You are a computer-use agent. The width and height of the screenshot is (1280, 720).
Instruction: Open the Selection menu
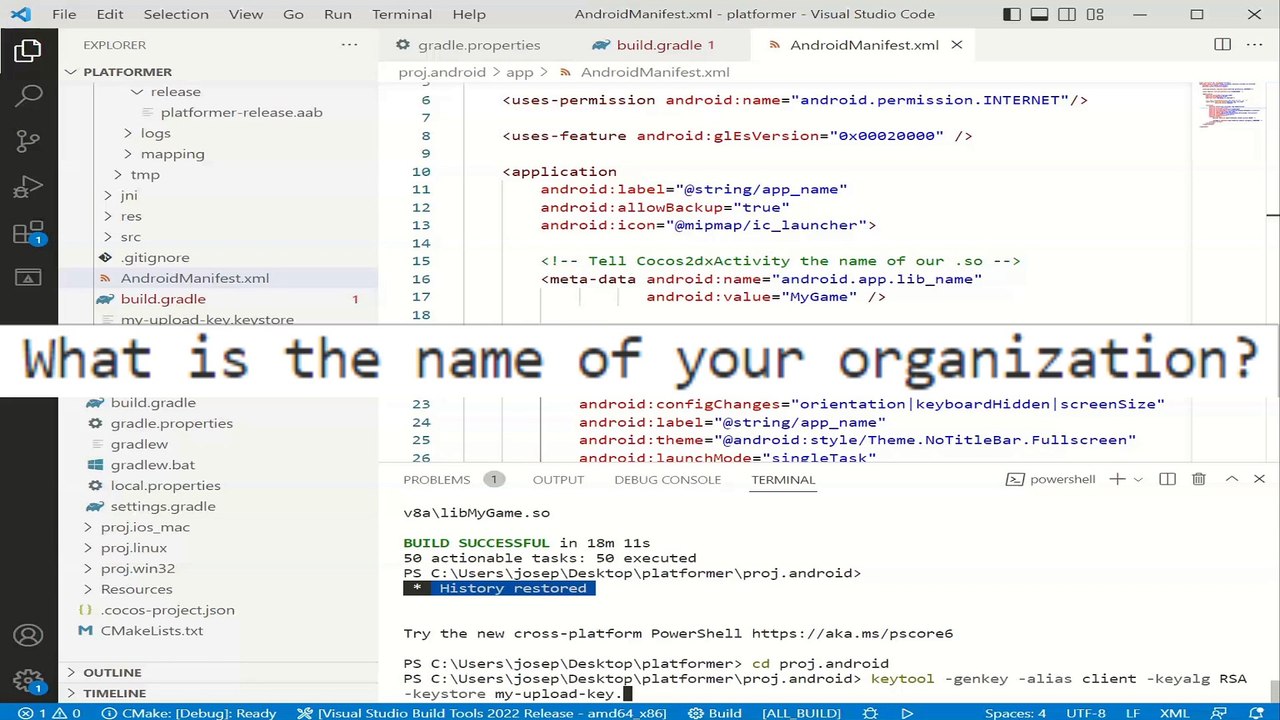[176, 15]
